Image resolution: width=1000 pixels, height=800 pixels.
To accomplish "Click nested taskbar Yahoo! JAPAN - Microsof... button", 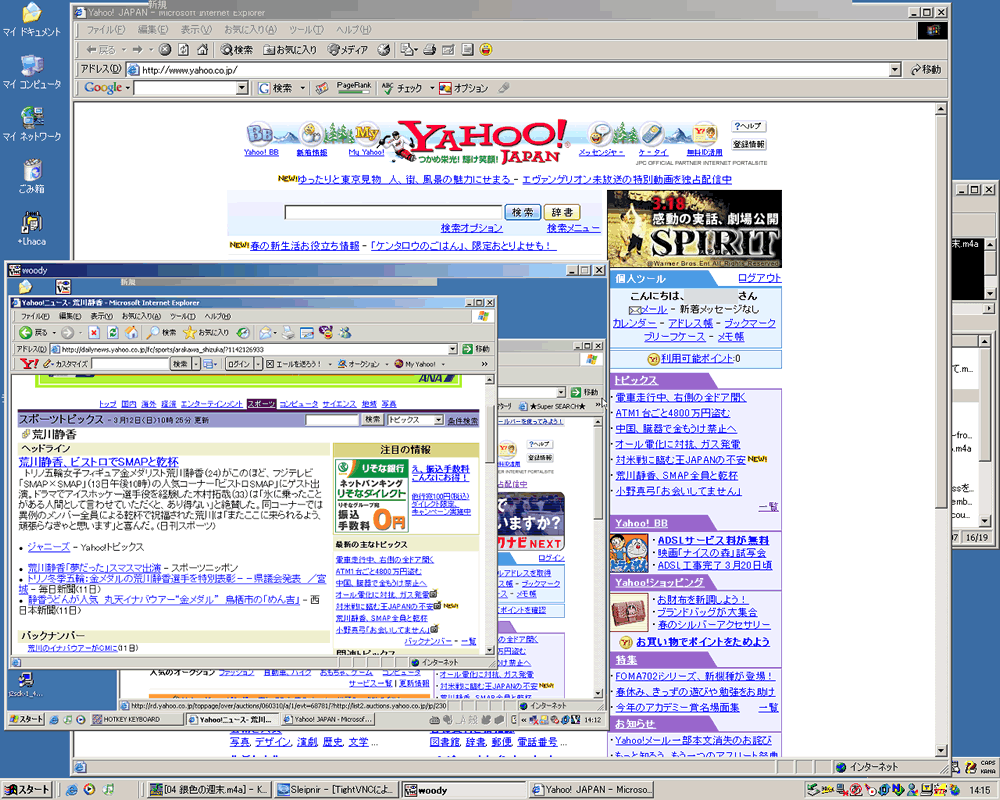I will pyautogui.click(x=327, y=719).
